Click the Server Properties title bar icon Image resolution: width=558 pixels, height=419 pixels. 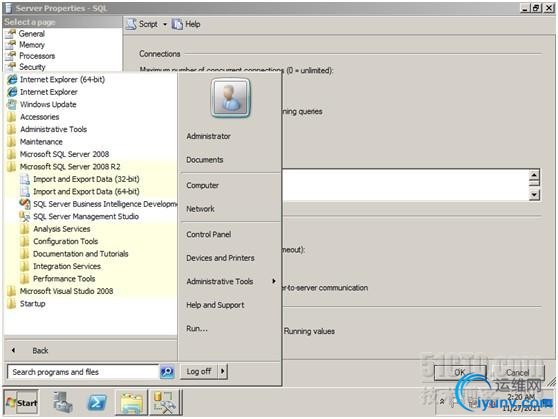click(x=9, y=8)
